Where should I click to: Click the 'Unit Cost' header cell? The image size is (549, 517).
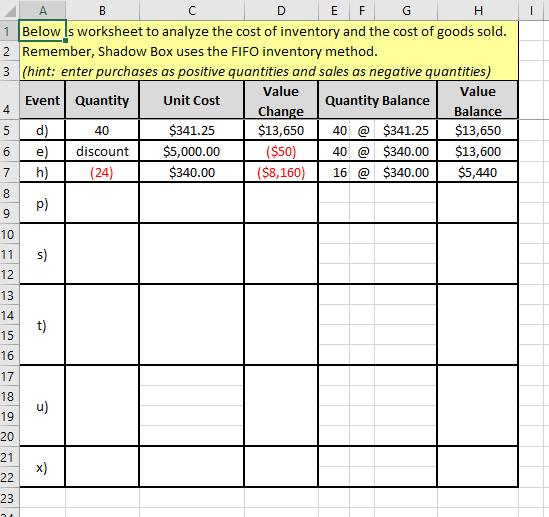pos(192,100)
